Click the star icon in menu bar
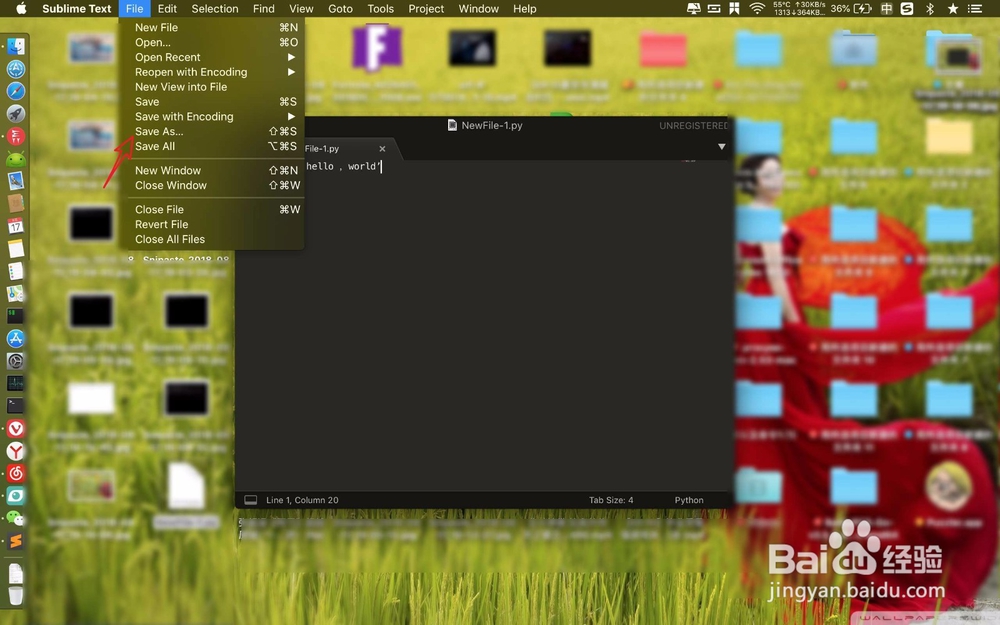 pyautogui.click(x=953, y=8)
